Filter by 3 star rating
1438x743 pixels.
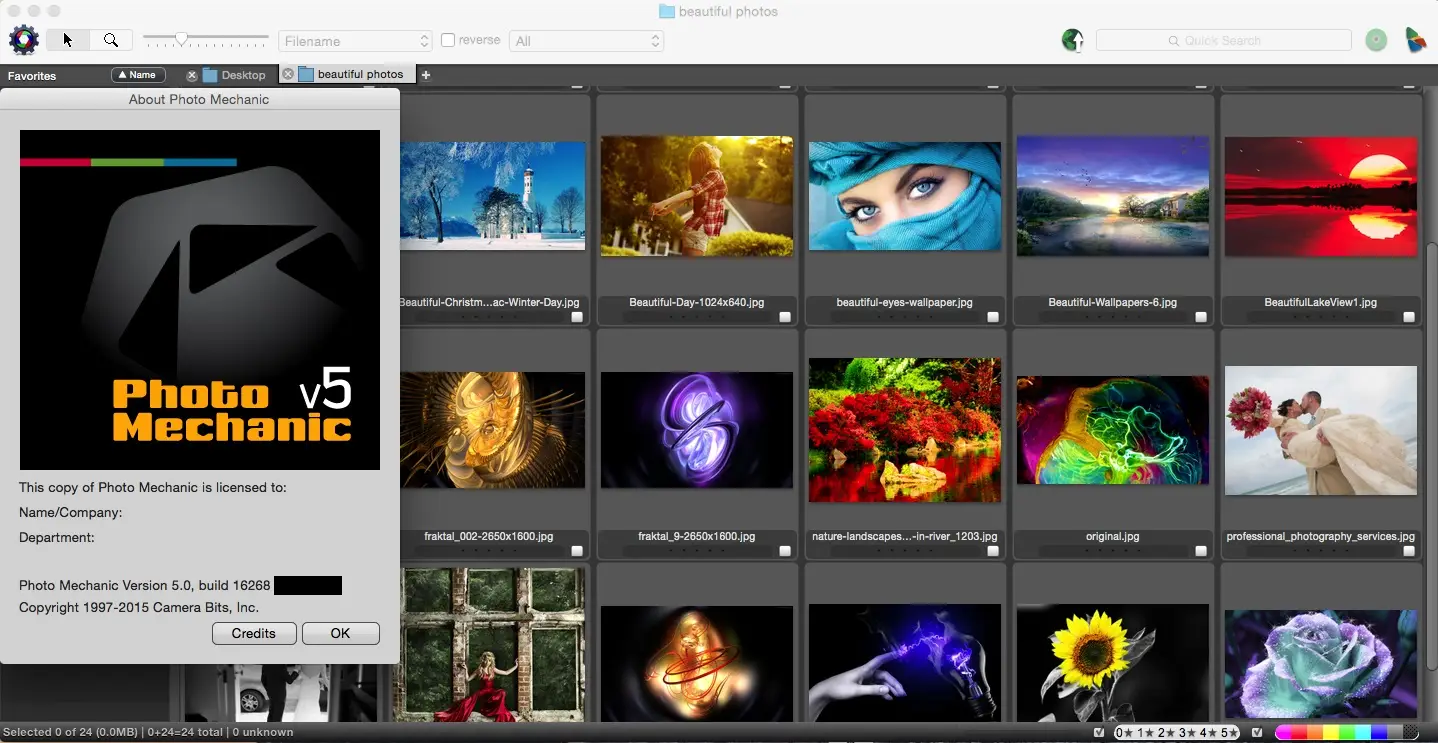pyautogui.click(x=1188, y=733)
